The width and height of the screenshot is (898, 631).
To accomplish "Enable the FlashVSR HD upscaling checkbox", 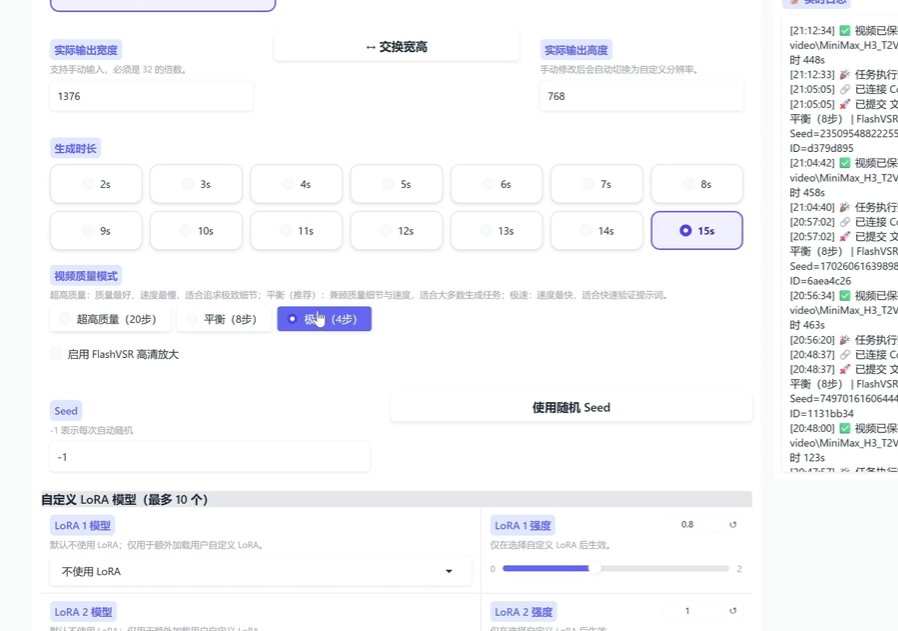I will tap(56, 354).
